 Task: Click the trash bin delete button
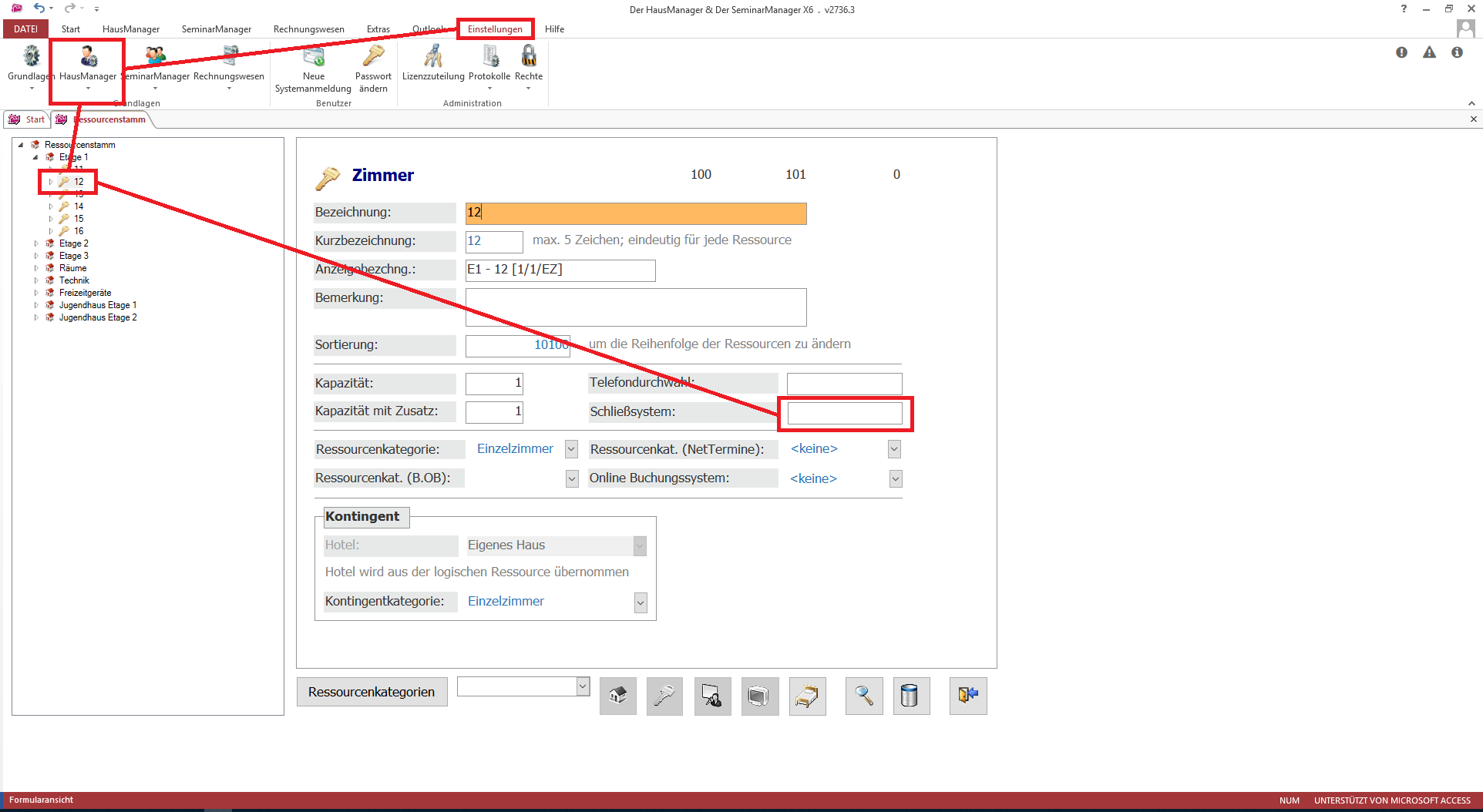(910, 696)
